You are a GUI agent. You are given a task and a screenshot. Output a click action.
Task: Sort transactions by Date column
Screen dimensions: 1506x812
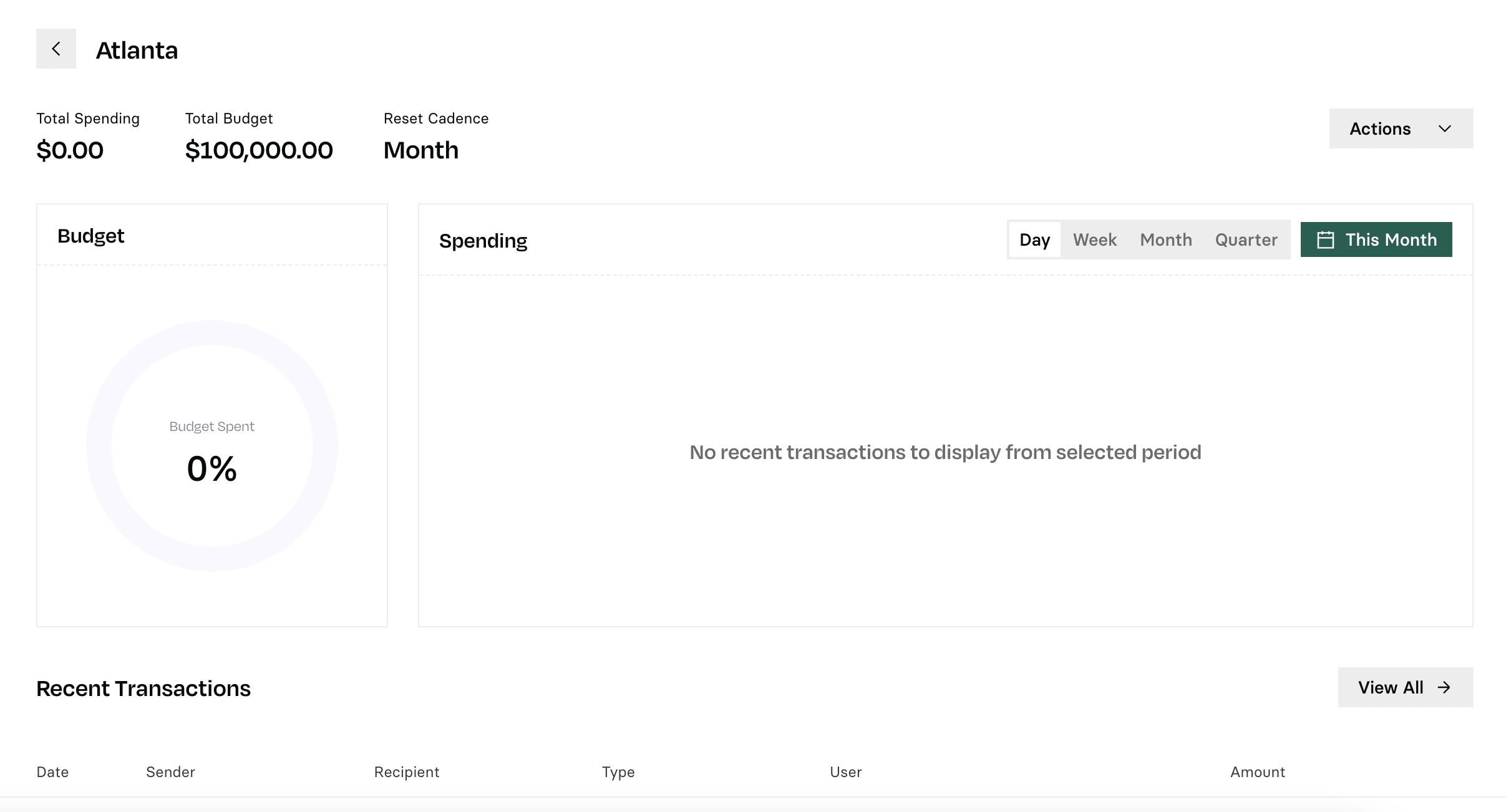(x=52, y=772)
